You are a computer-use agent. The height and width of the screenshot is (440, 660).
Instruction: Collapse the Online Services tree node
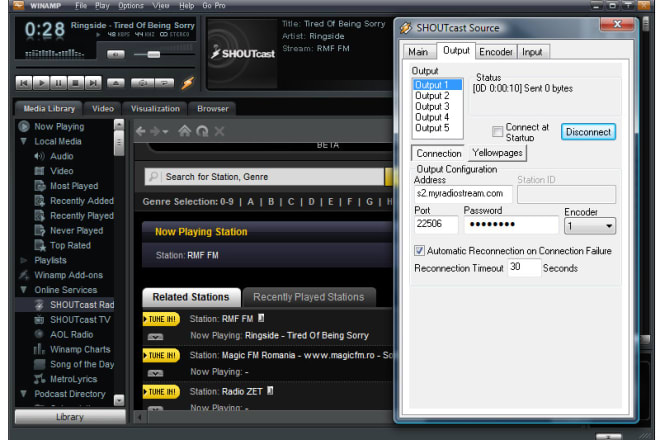pyautogui.click(x=24, y=290)
